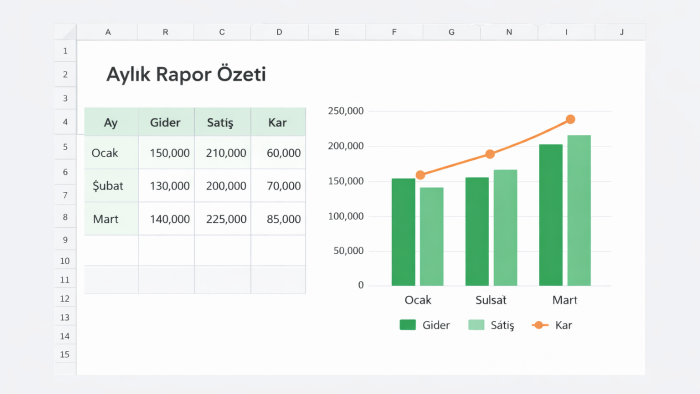Screen dimensions: 700x394
Task: Select cell with value 60,000
Action: [x=278, y=153]
